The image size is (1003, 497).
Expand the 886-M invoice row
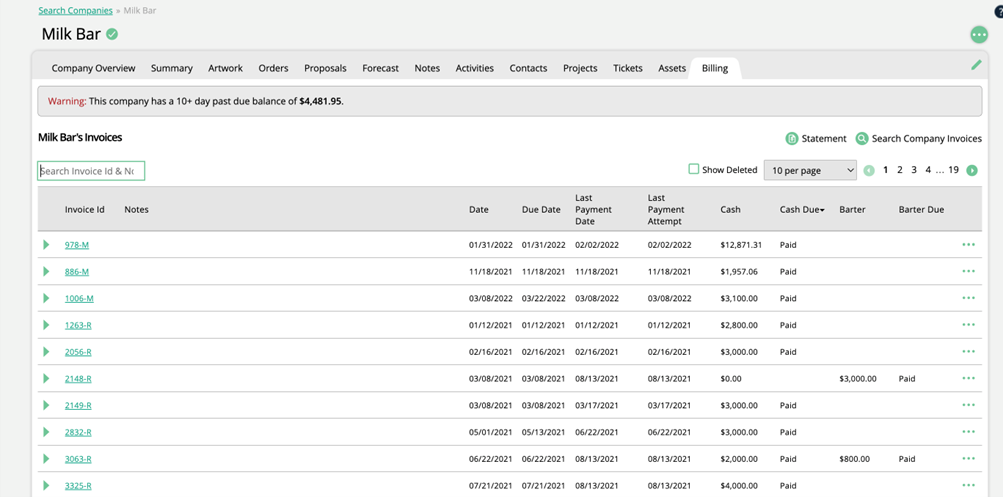tap(46, 271)
